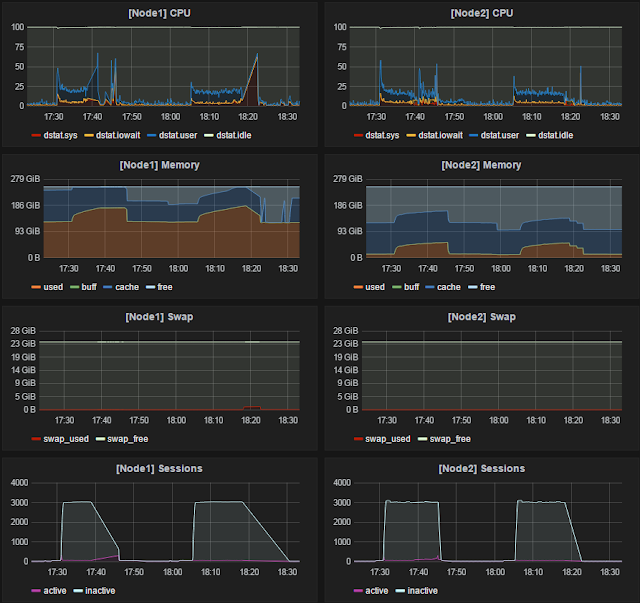
Task: Toggle dstat.iowait series in Node2 CPU legend
Action: [435, 135]
